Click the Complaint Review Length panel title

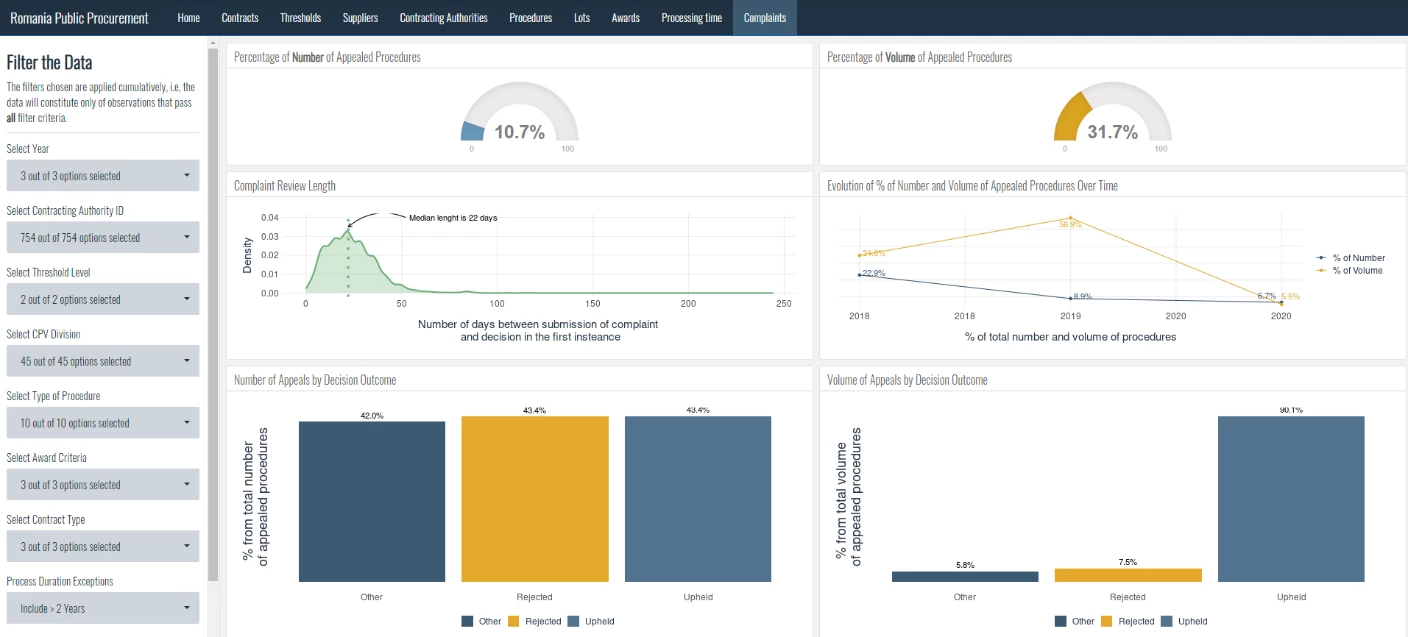pos(285,186)
